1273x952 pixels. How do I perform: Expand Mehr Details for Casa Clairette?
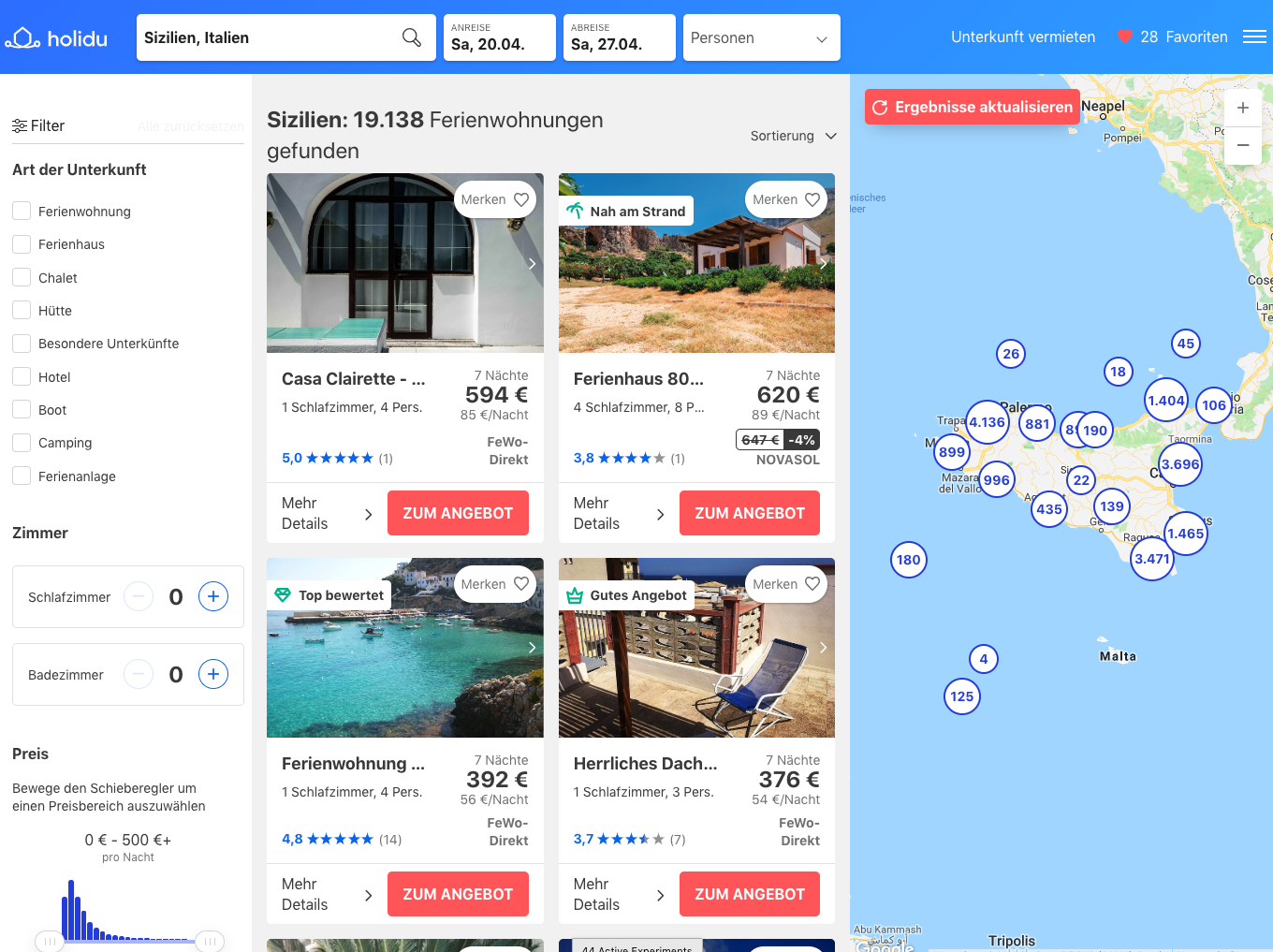[327, 513]
